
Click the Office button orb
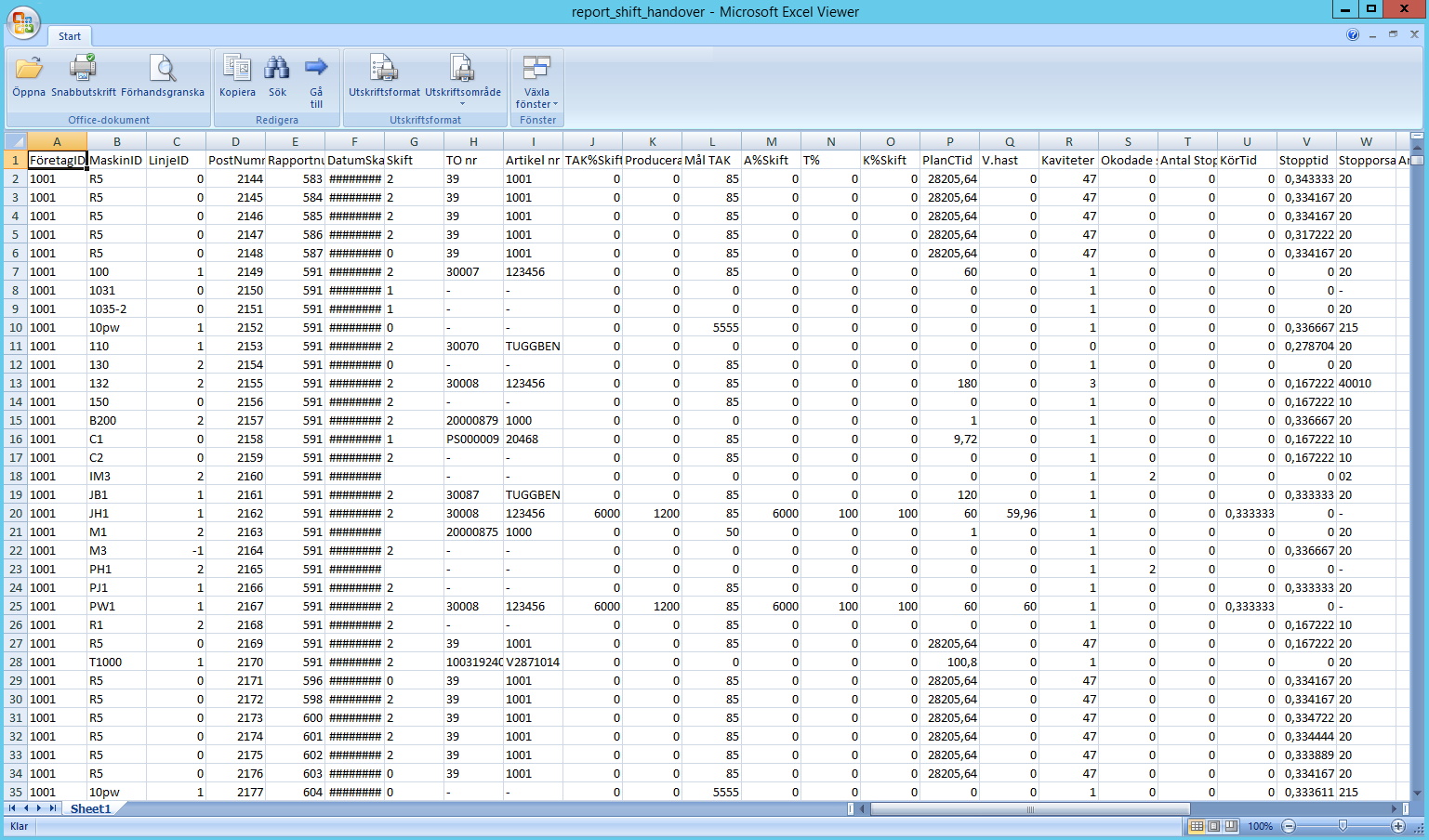click(x=23, y=23)
